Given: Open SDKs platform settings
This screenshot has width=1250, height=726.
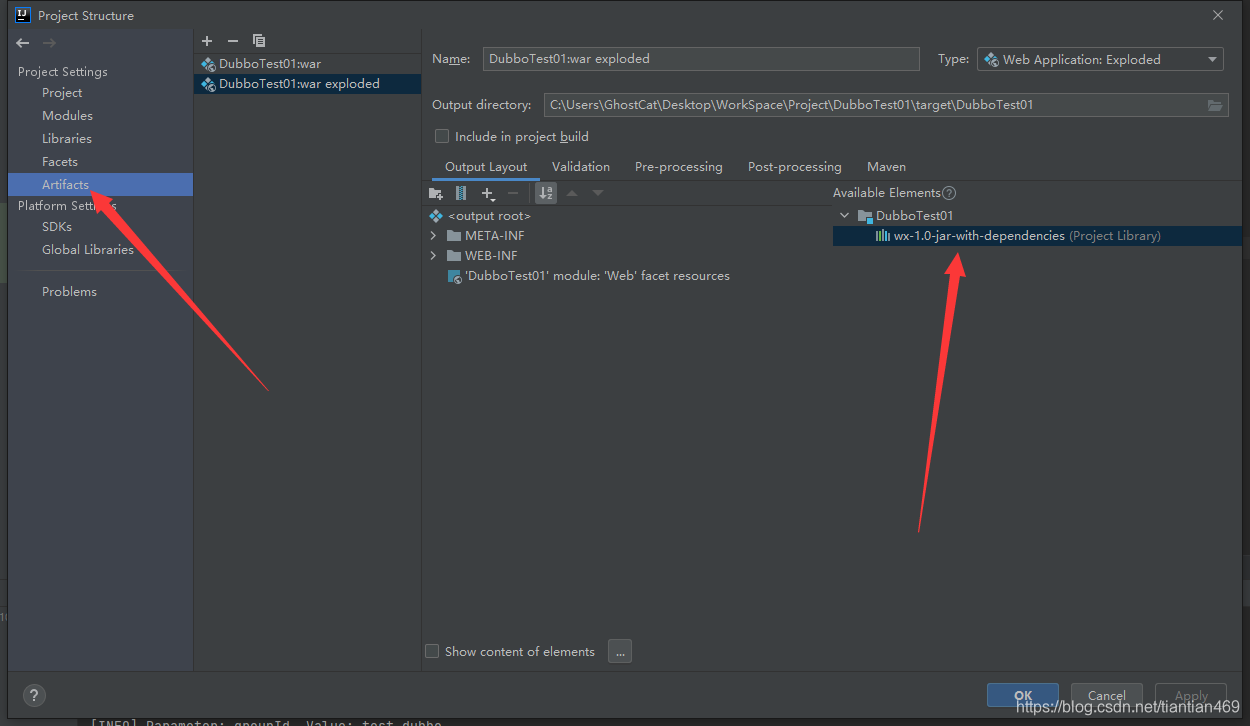Looking at the screenshot, I should (x=57, y=227).
